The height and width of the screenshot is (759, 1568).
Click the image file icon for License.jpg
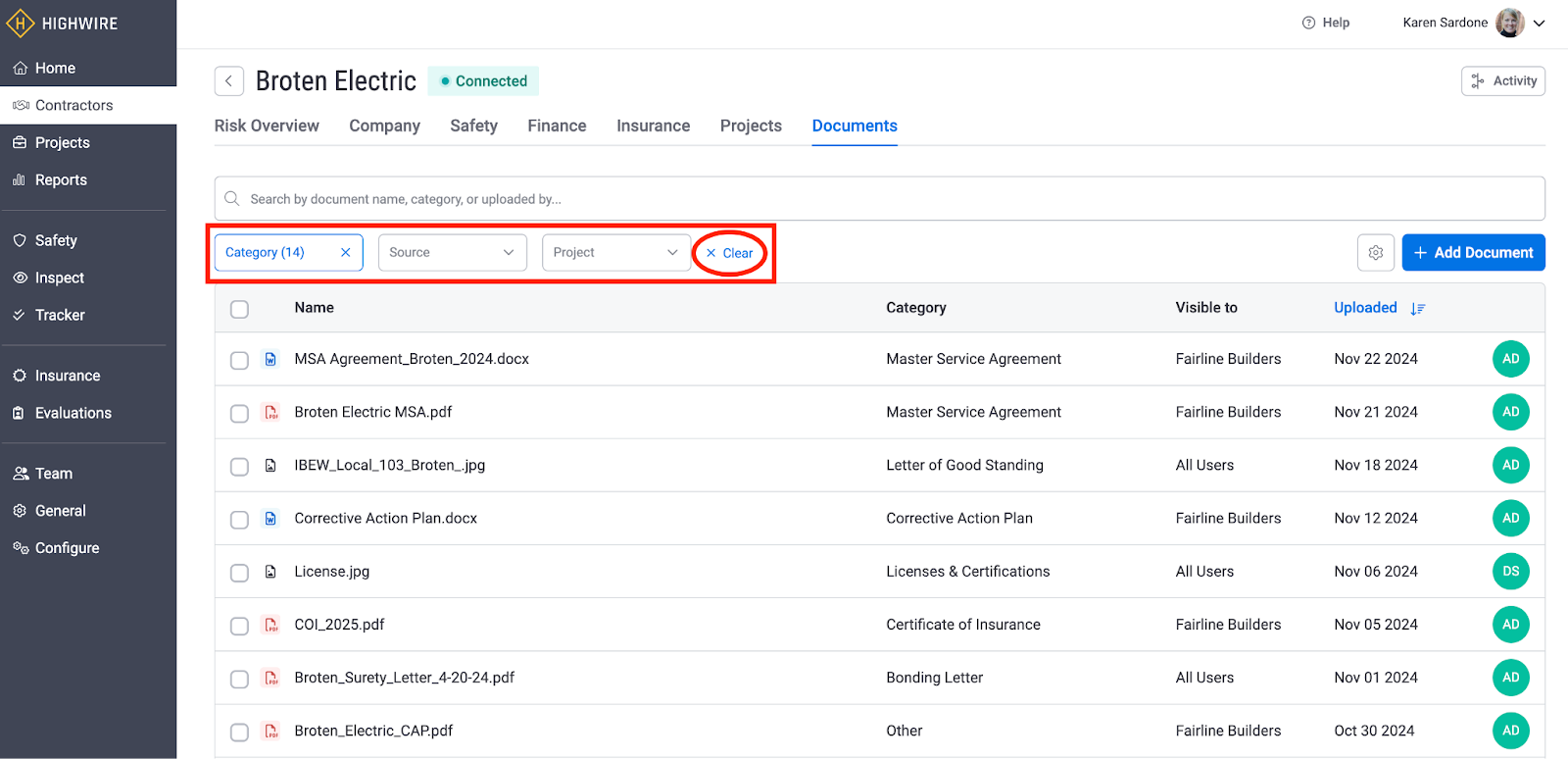click(x=271, y=571)
